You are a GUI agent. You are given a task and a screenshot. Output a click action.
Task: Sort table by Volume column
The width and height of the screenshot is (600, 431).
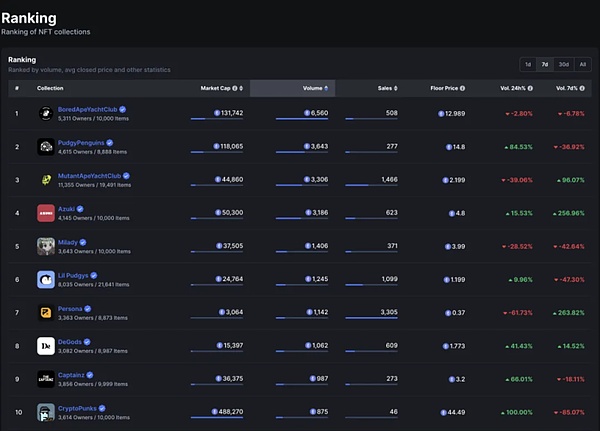pyautogui.click(x=313, y=88)
